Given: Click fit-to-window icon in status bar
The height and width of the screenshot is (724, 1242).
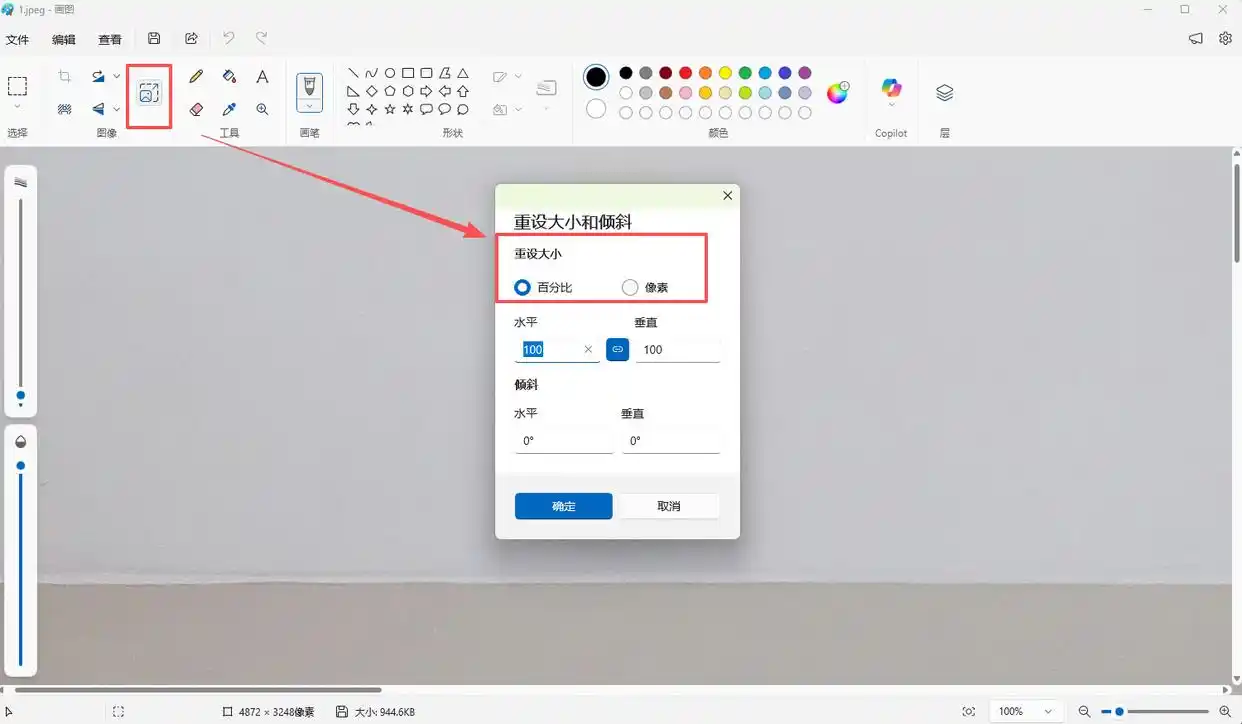Looking at the screenshot, I should click(x=968, y=711).
